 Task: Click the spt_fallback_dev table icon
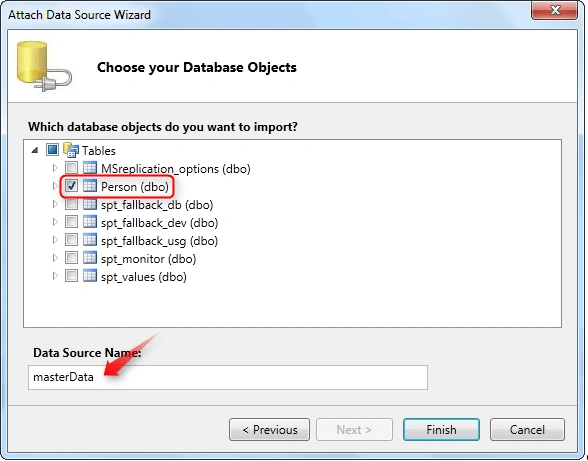[90, 222]
